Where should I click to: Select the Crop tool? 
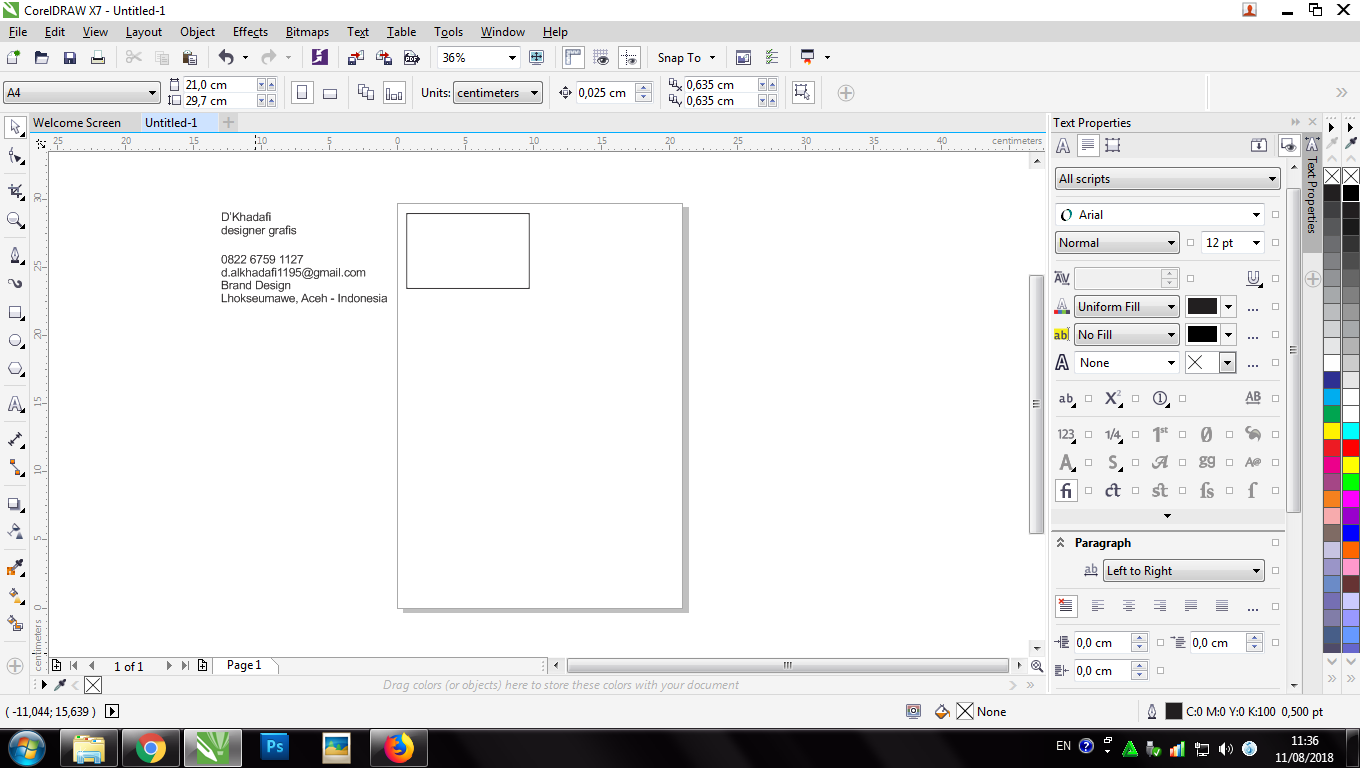pos(16,190)
